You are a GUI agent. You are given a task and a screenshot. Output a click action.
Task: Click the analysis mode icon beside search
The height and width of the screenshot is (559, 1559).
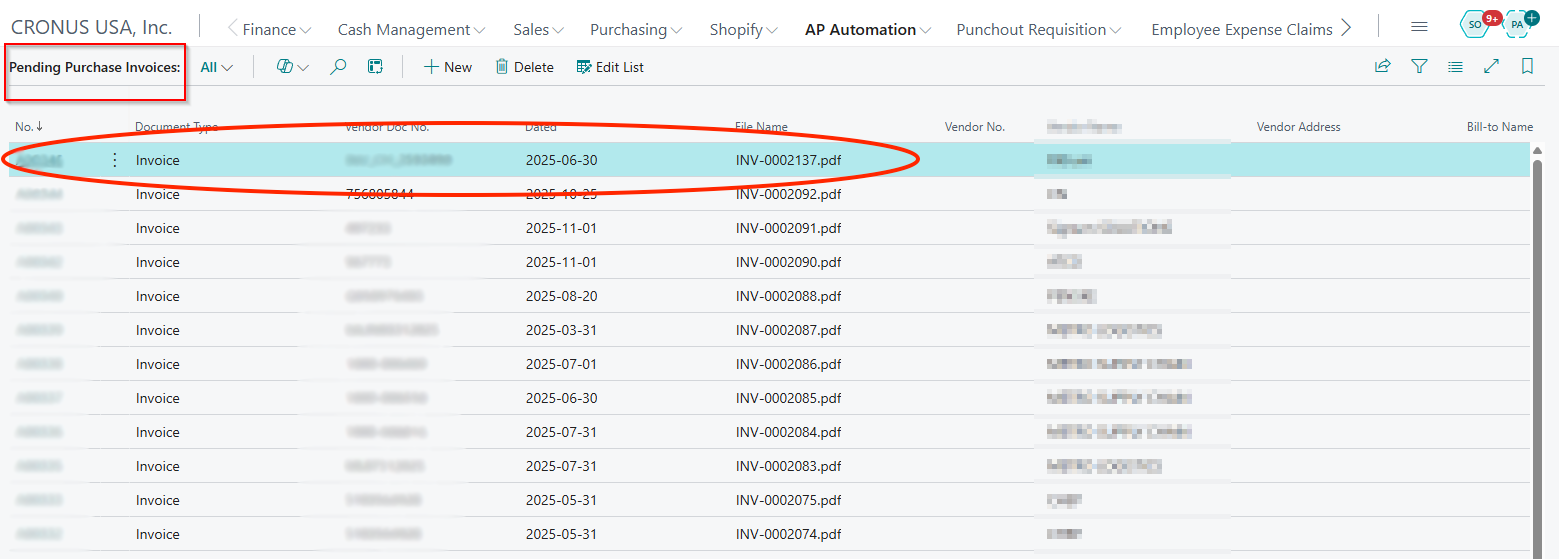375,67
